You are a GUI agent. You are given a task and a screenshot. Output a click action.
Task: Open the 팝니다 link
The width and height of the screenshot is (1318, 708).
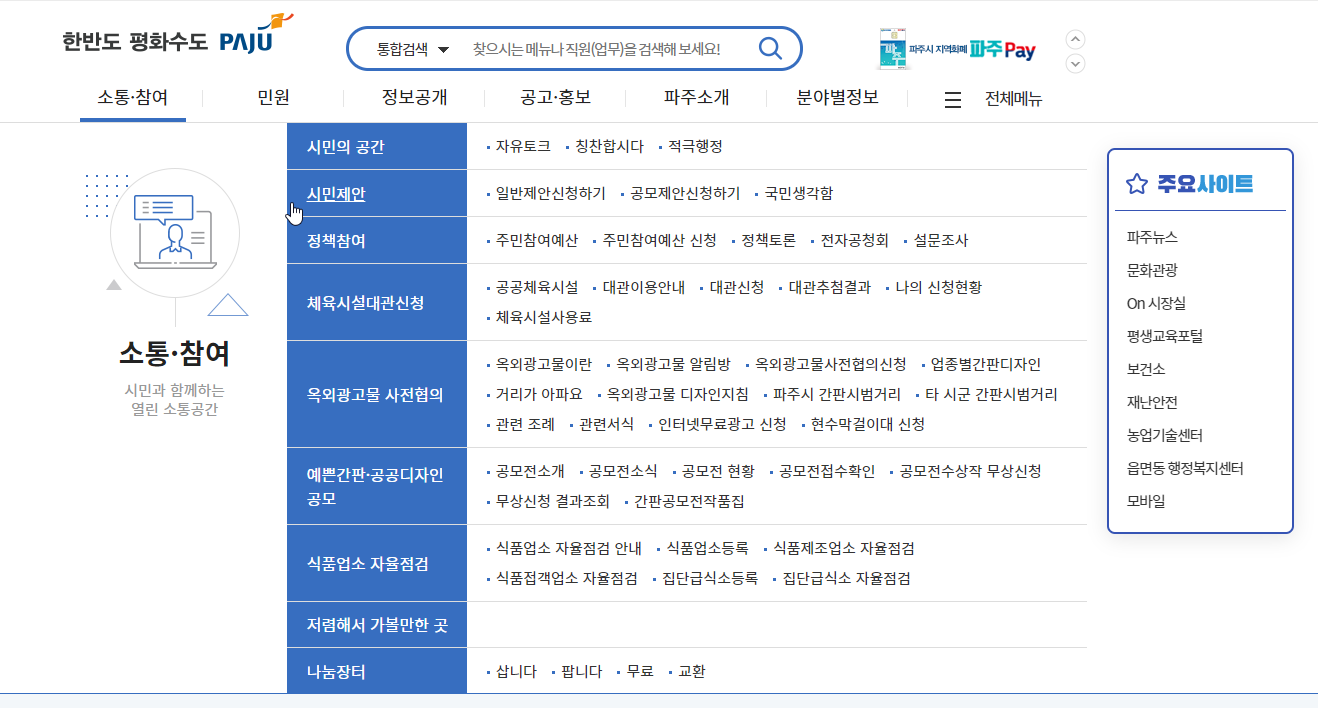click(x=582, y=672)
